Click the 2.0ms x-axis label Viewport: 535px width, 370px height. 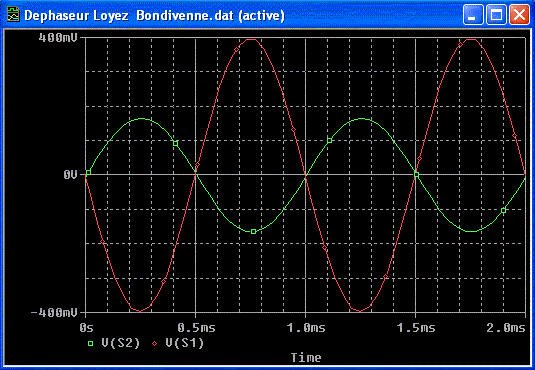tap(506, 328)
